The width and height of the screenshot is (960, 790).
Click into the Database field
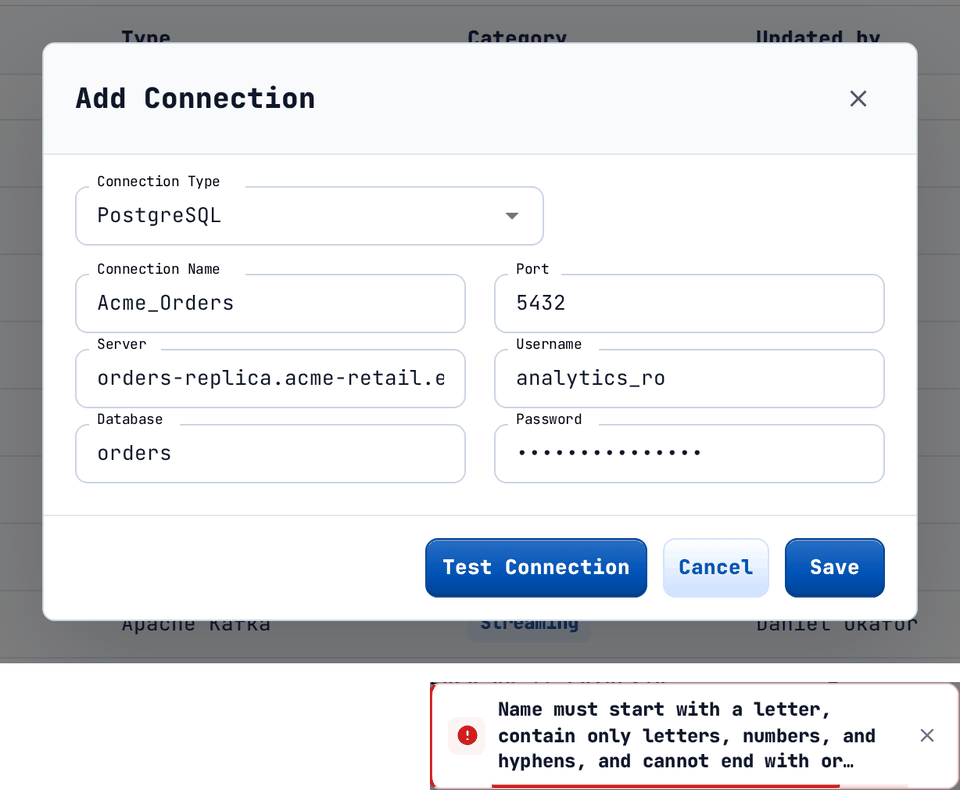[270, 454]
